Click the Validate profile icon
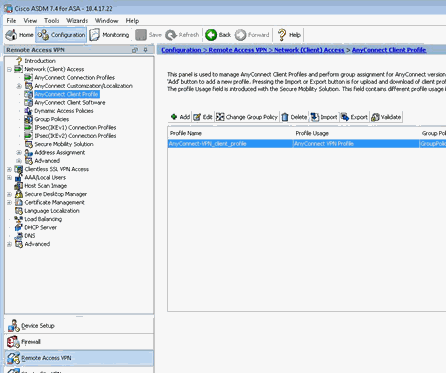Screen dimensions: 446x373 coord(375,117)
